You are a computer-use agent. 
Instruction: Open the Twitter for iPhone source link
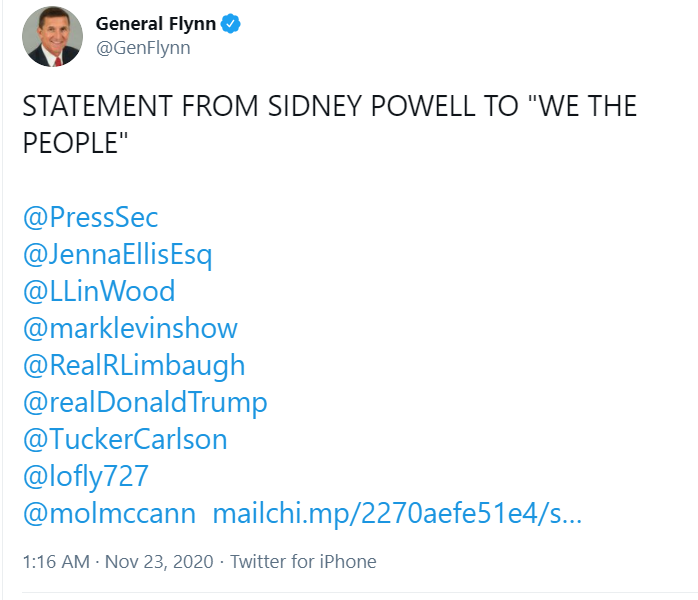coord(303,562)
